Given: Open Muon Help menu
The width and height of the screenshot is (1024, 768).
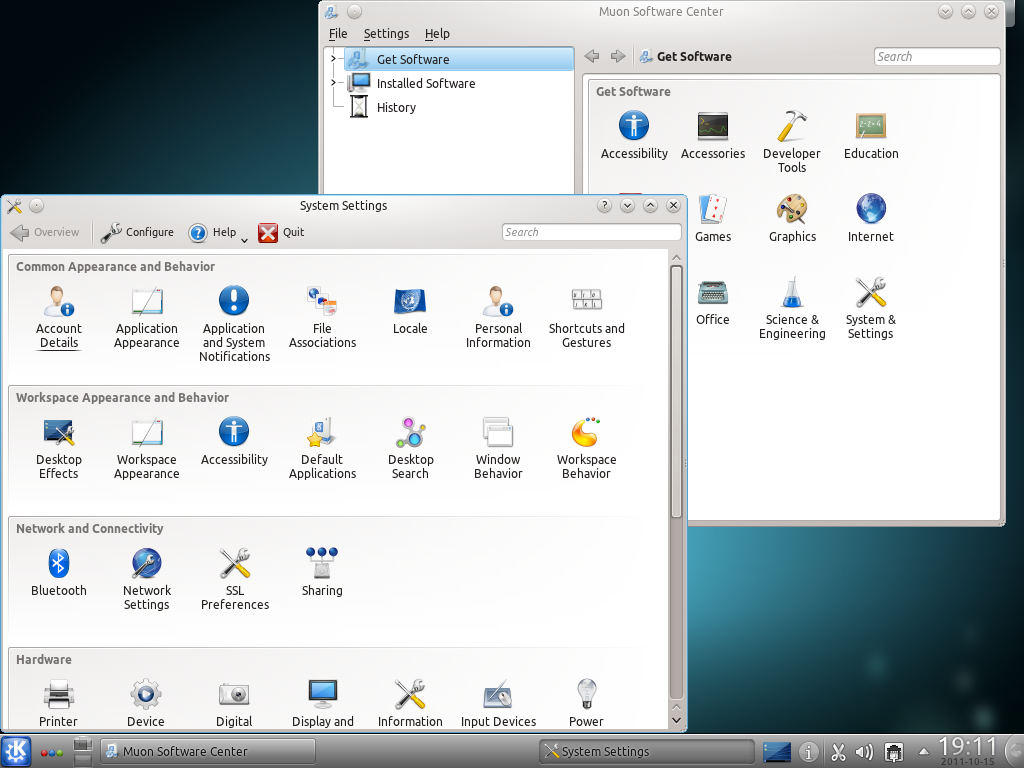Looking at the screenshot, I should point(437,33).
